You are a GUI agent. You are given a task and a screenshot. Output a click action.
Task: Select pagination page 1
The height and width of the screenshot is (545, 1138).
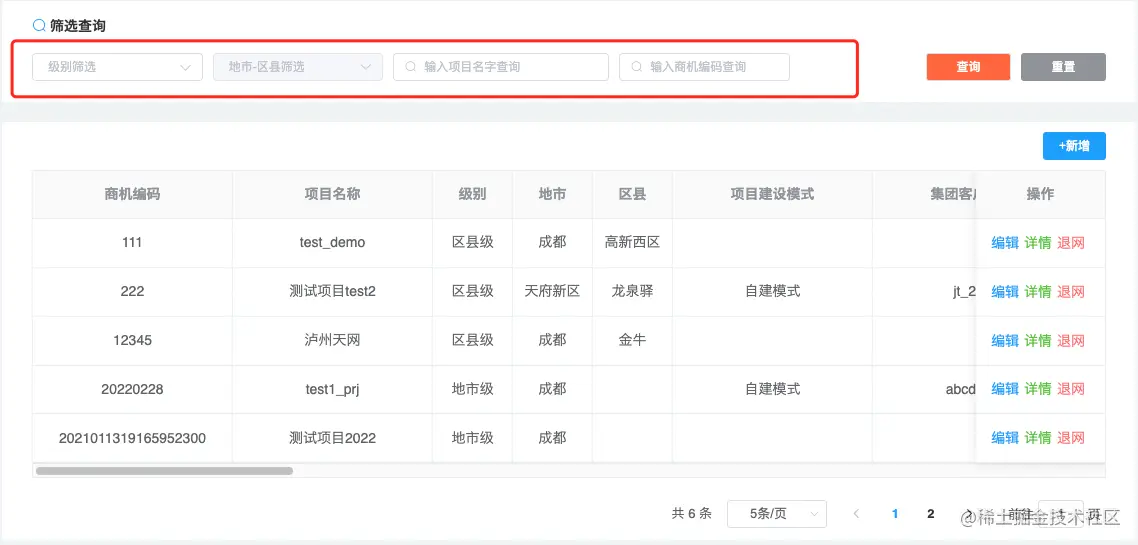(895, 514)
